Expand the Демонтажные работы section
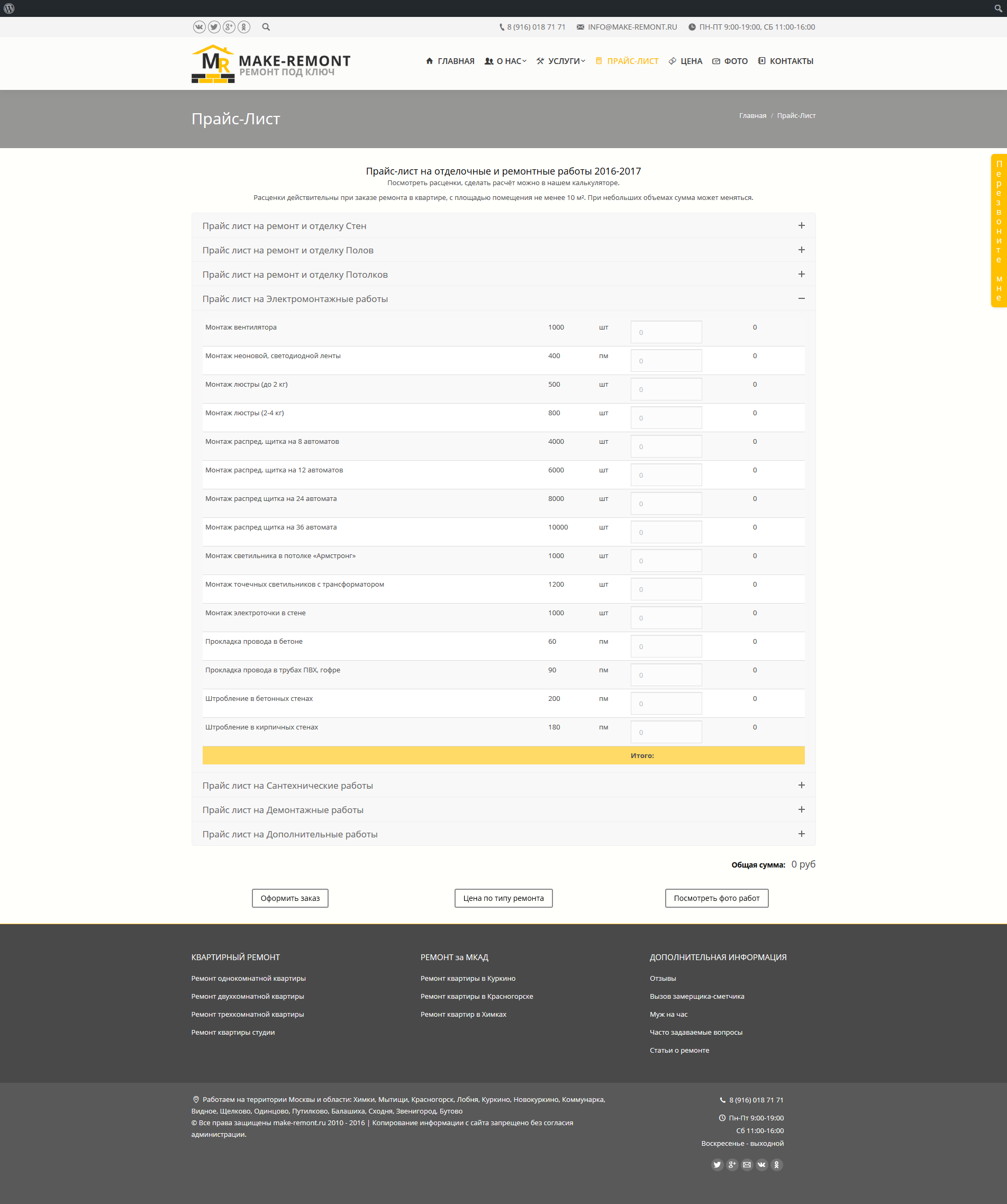Screen dimensions: 1007x1204 [x=503, y=809]
